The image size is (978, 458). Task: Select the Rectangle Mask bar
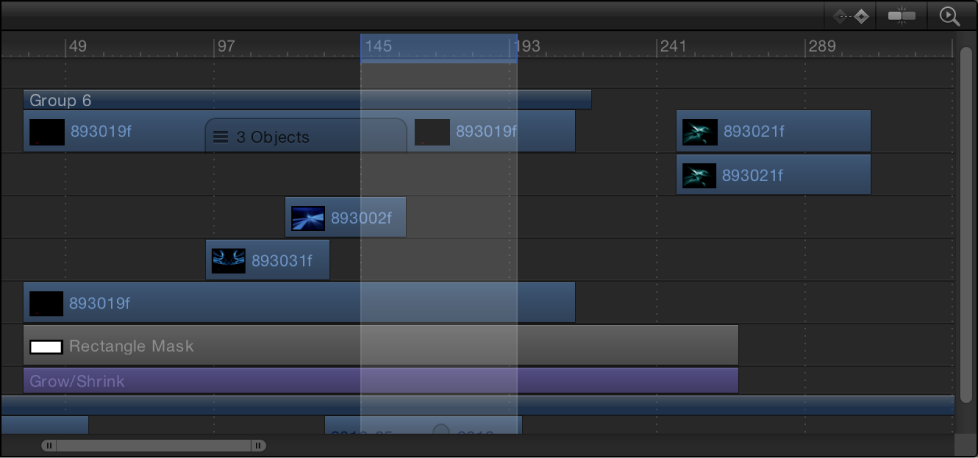coord(380,345)
